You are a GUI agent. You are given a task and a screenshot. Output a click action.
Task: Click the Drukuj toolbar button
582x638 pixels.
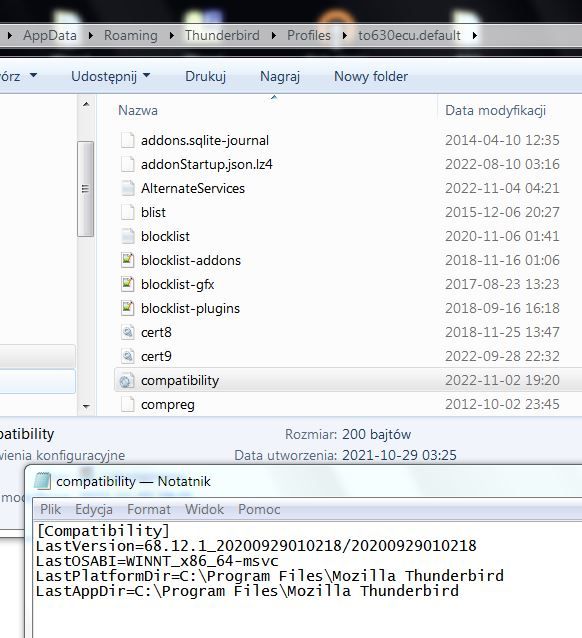click(206, 76)
